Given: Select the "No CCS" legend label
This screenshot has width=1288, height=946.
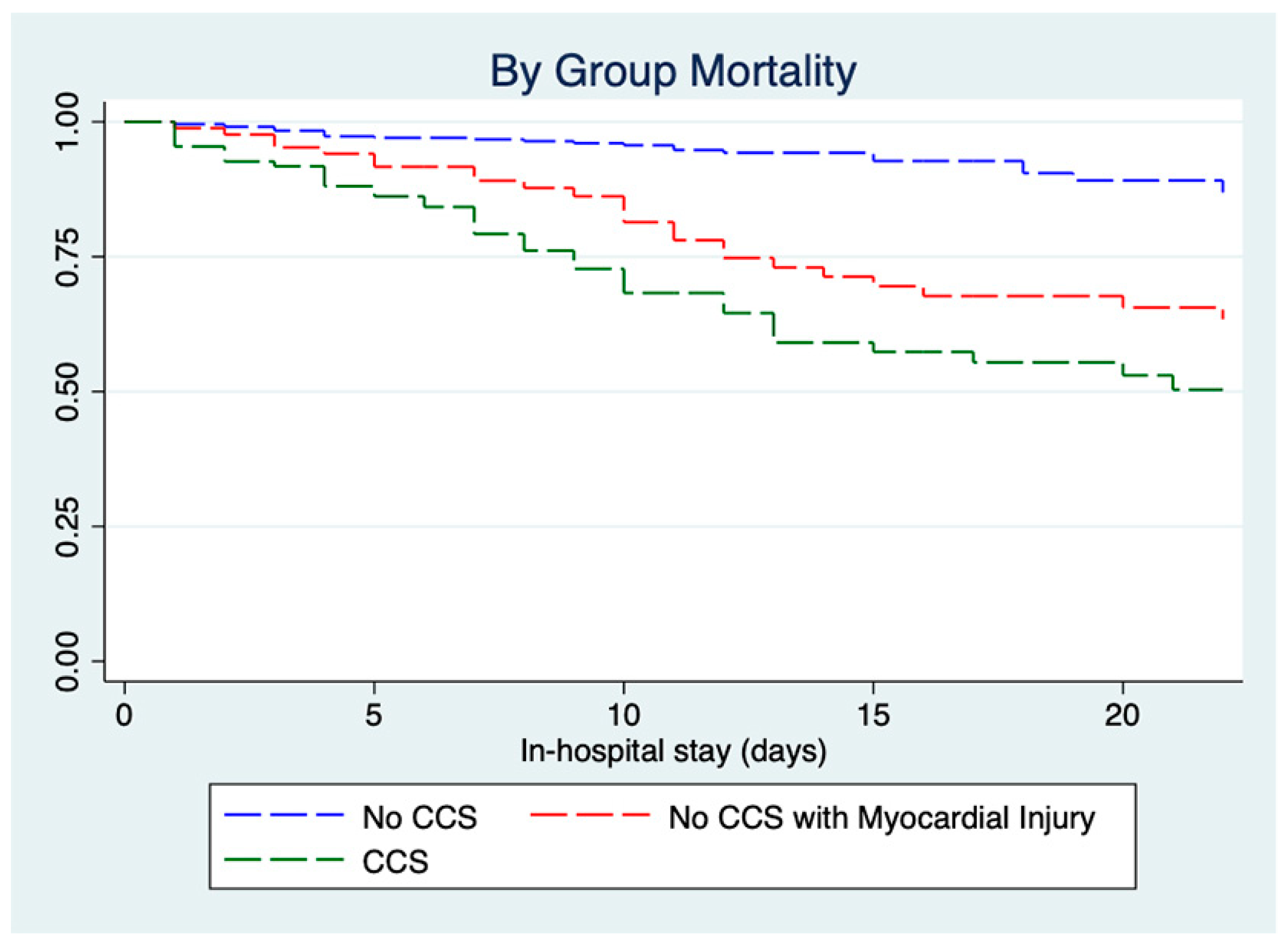Looking at the screenshot, I should coord(420,817).
